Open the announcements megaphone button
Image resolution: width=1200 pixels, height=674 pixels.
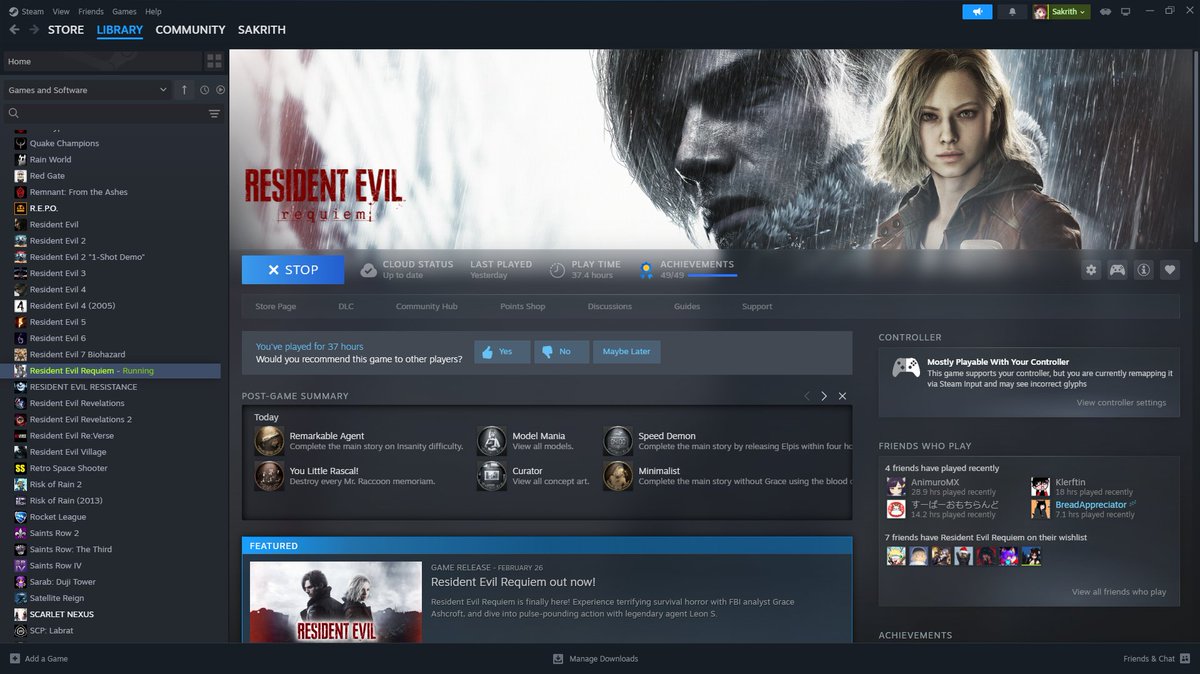click(x=977, y=12)
